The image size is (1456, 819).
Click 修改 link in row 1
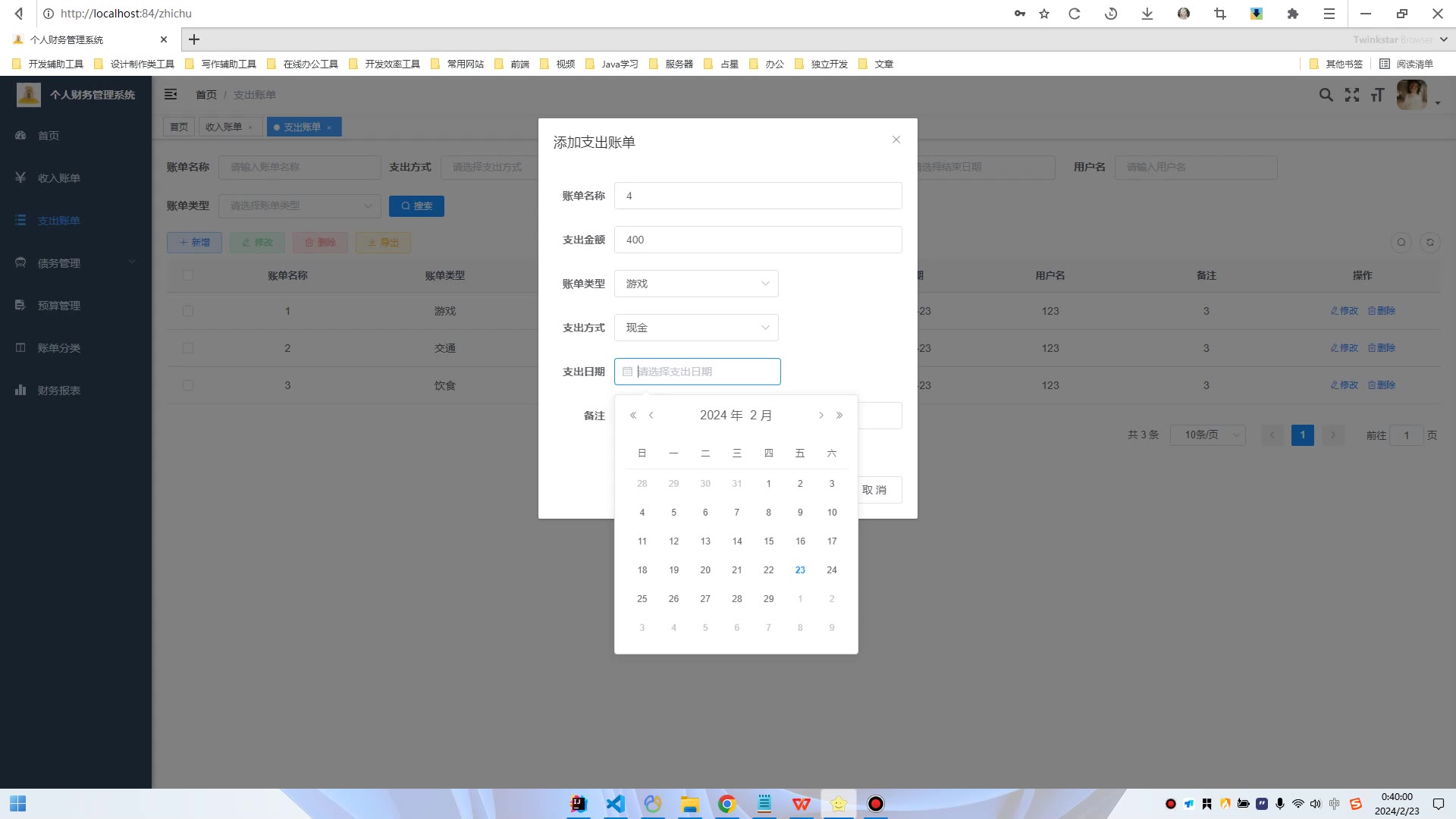coord(1345,311)
